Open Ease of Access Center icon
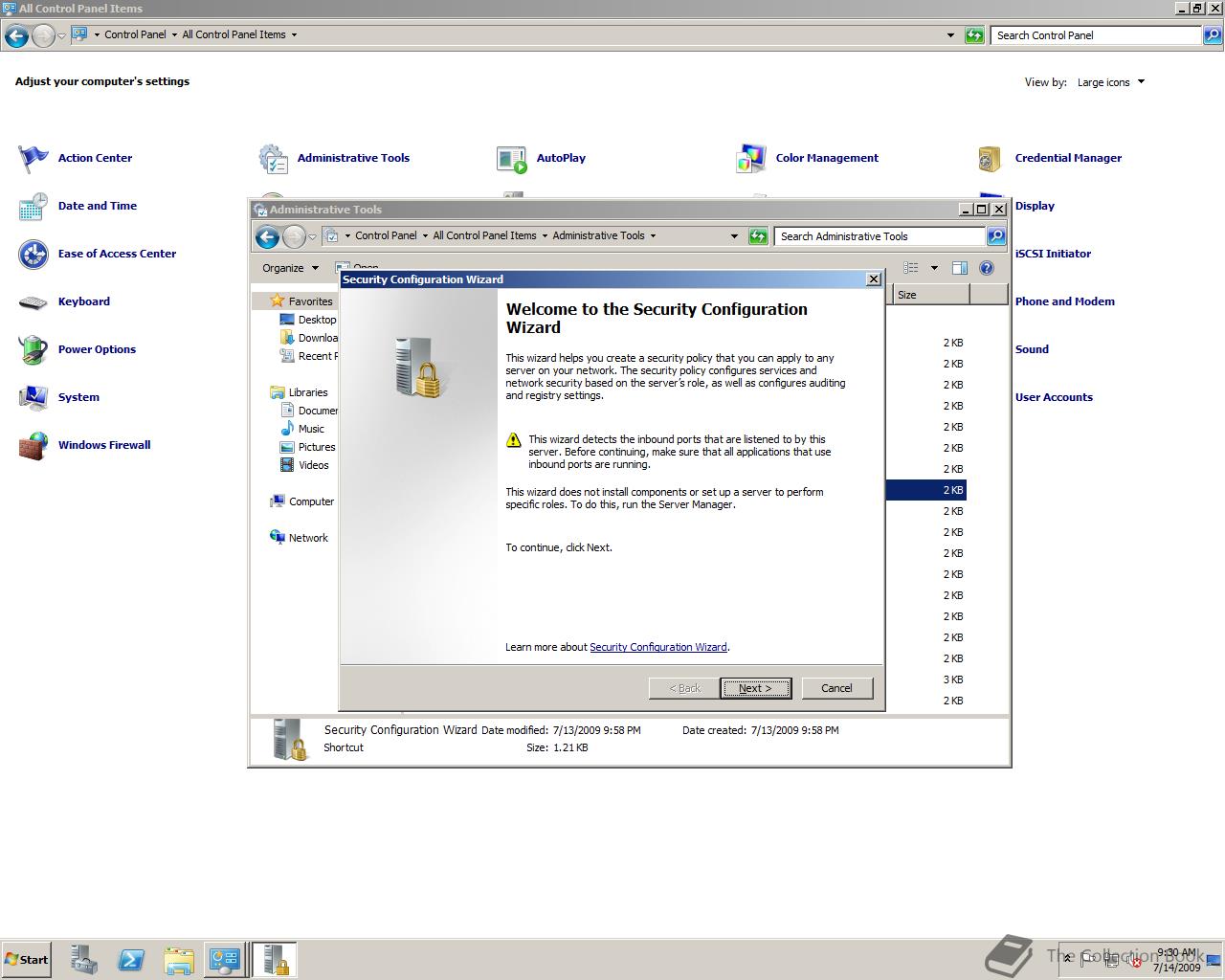Viewport: 1225px width, 980px height. (x=33, y=254)
